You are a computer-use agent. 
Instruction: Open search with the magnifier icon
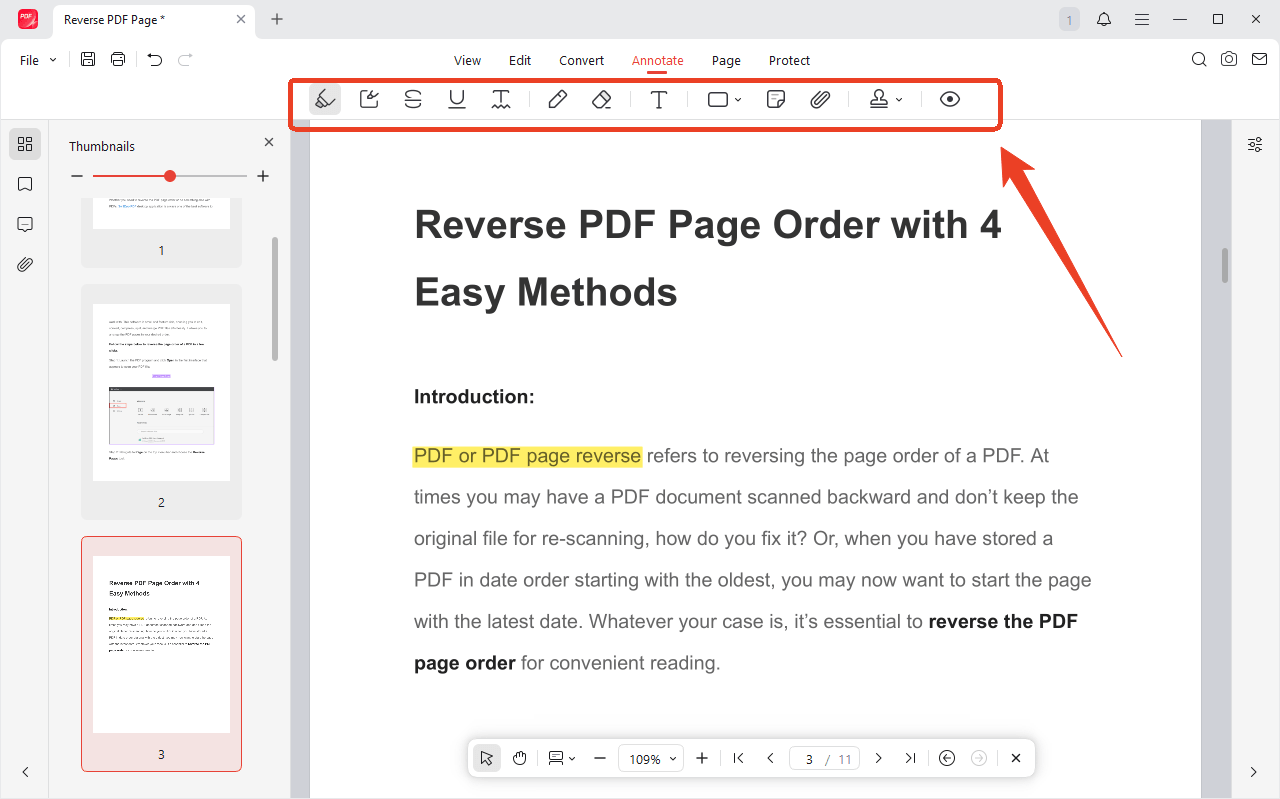(x=1199, y=60)
